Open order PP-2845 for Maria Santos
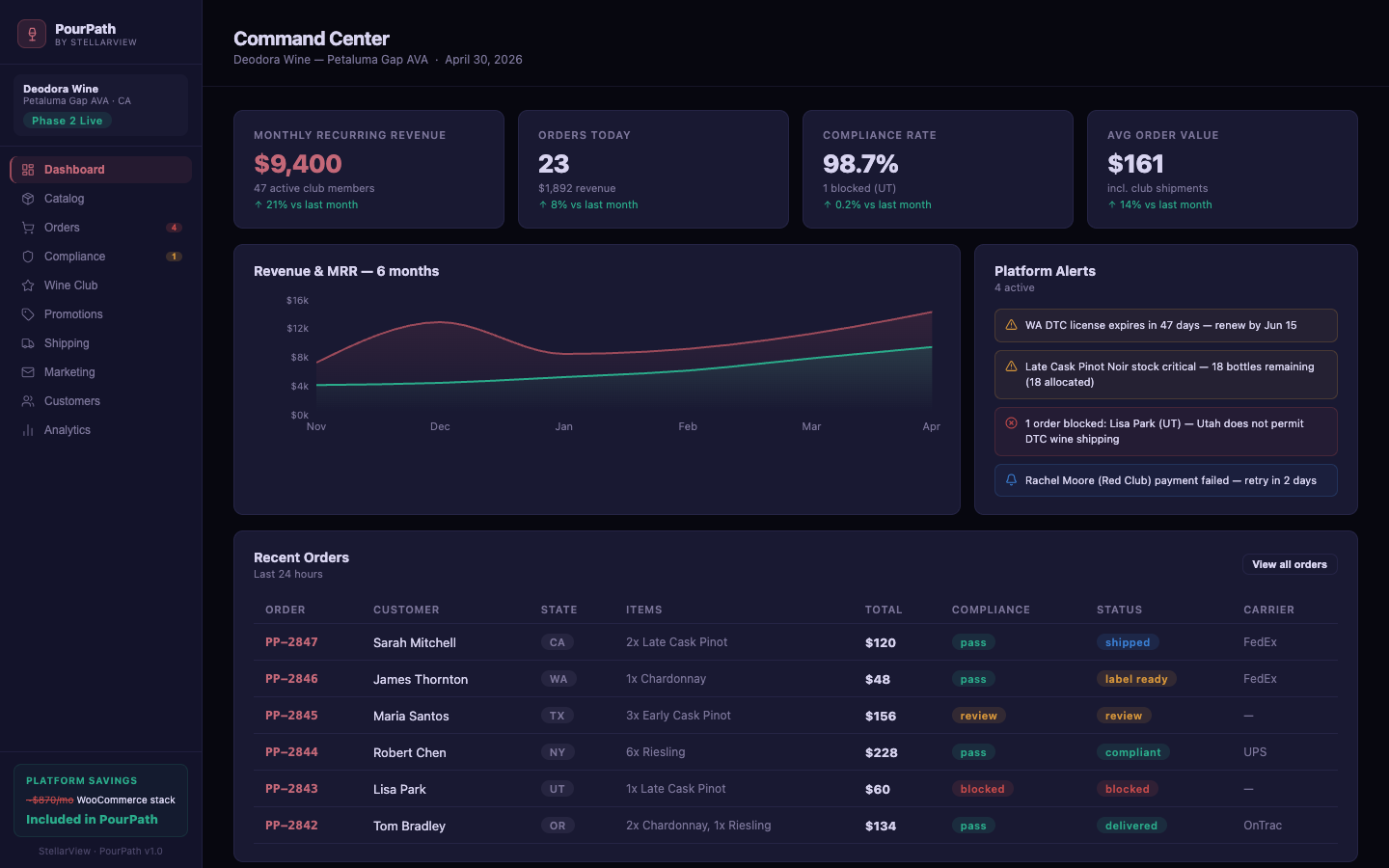The height and width of the screenshot is (868, 1389). click(x=291, y=716)
